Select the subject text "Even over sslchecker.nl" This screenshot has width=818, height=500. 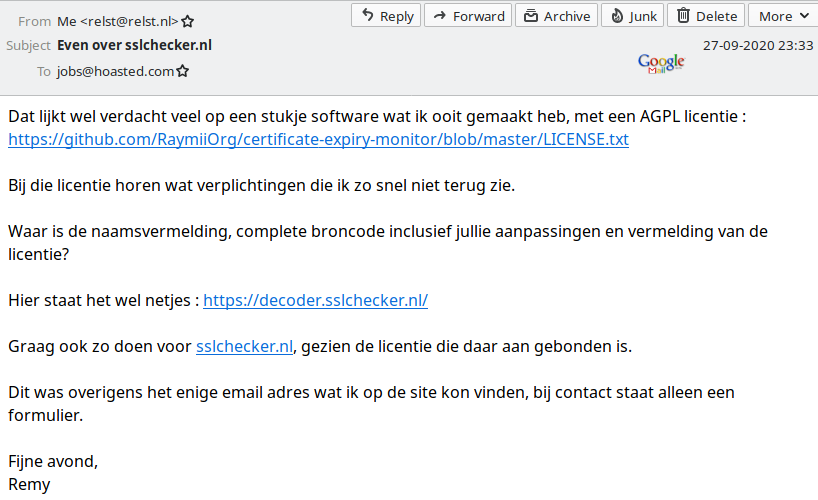pyautogui.click(x=134, y=46)
